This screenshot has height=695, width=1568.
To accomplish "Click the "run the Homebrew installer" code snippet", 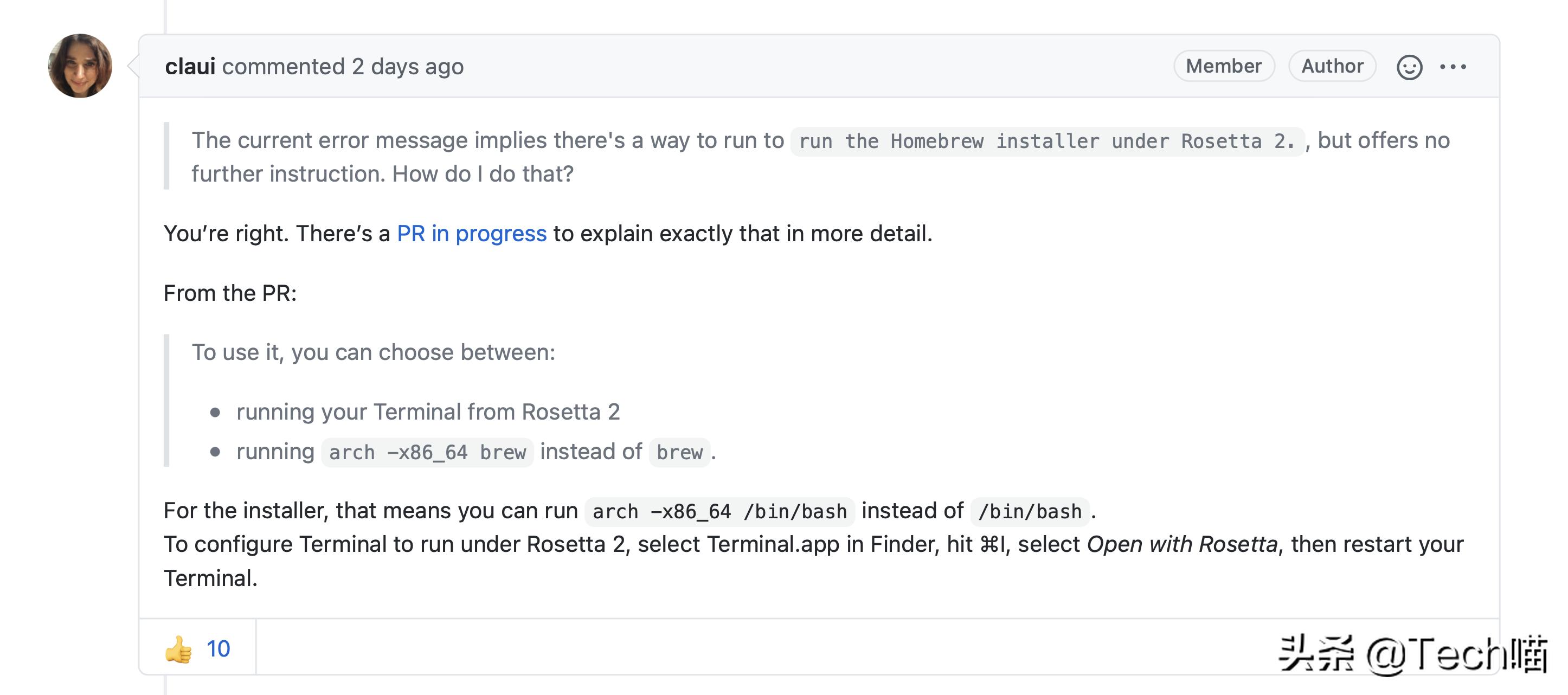I will 1046,141.
